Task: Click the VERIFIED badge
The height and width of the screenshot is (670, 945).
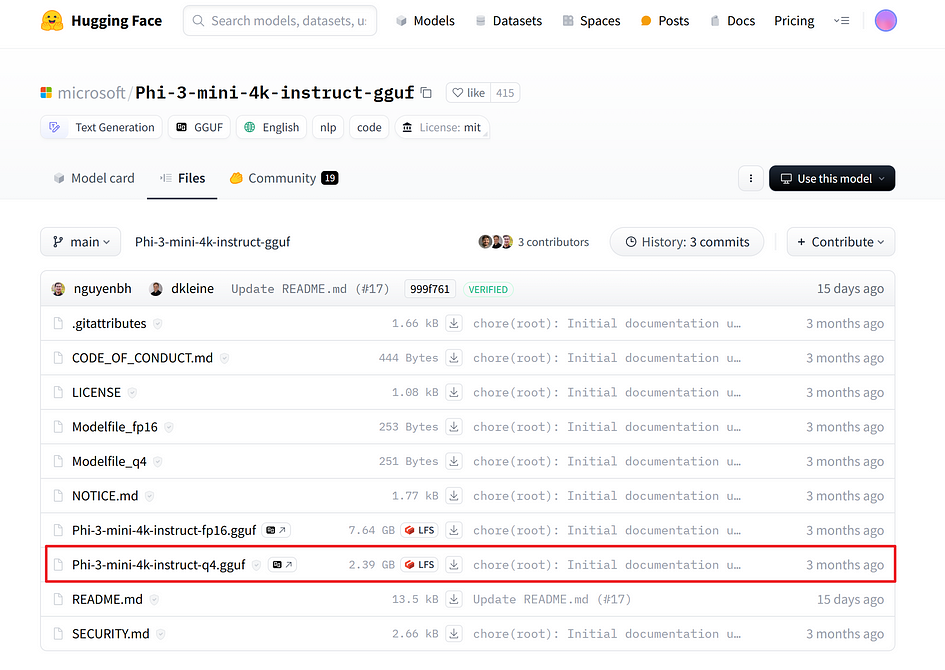Action: 488,289
